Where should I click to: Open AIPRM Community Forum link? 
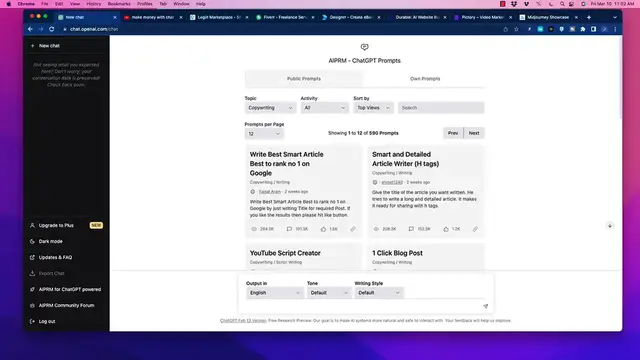point(66,305)
